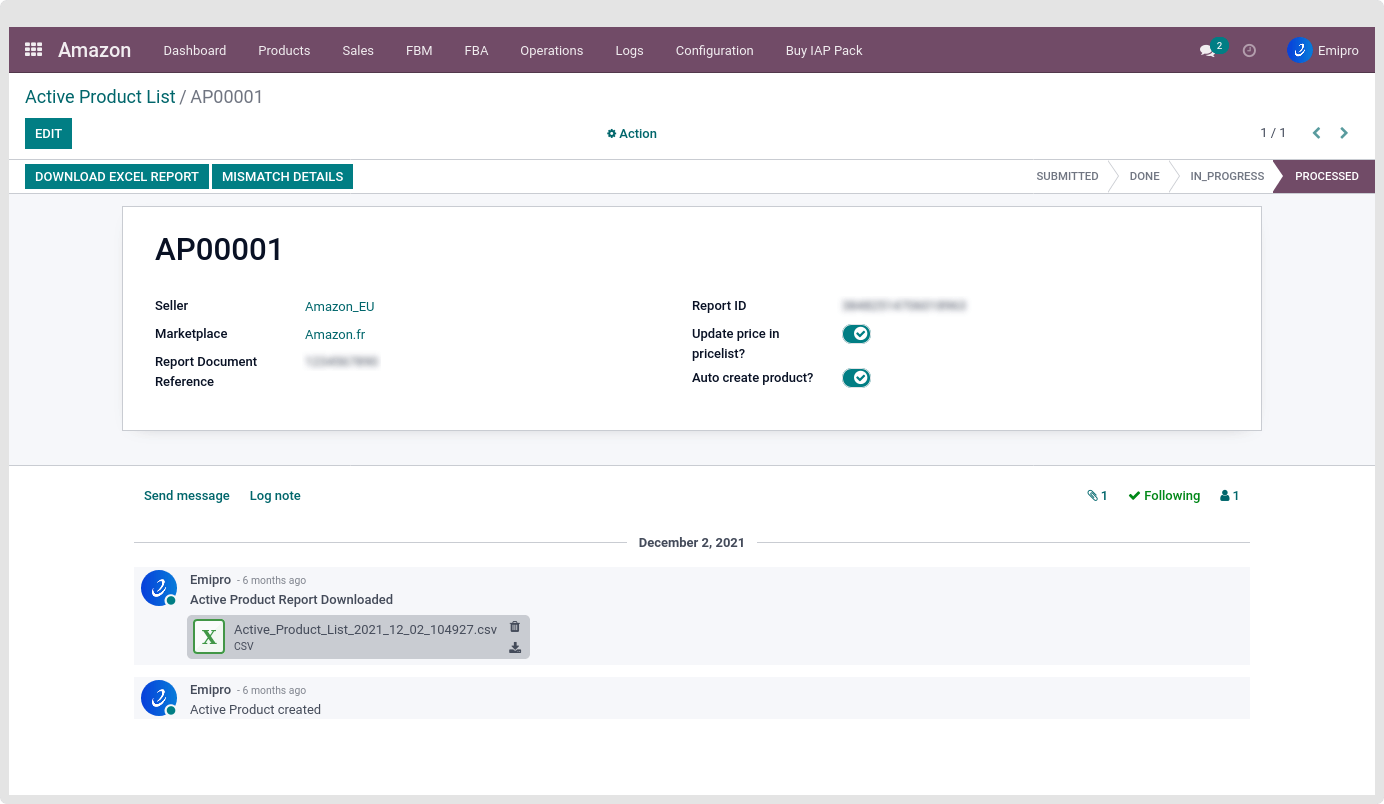The image size is (1384, 804).
Task: Download the Active_Product_List CSV attachment
Action: click(x=515, y=648)
